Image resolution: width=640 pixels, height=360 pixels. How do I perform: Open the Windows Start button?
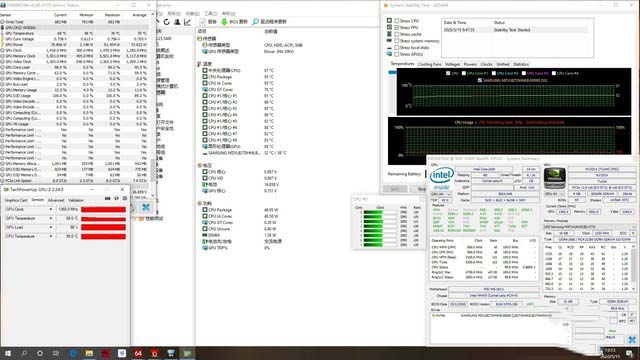7,353
